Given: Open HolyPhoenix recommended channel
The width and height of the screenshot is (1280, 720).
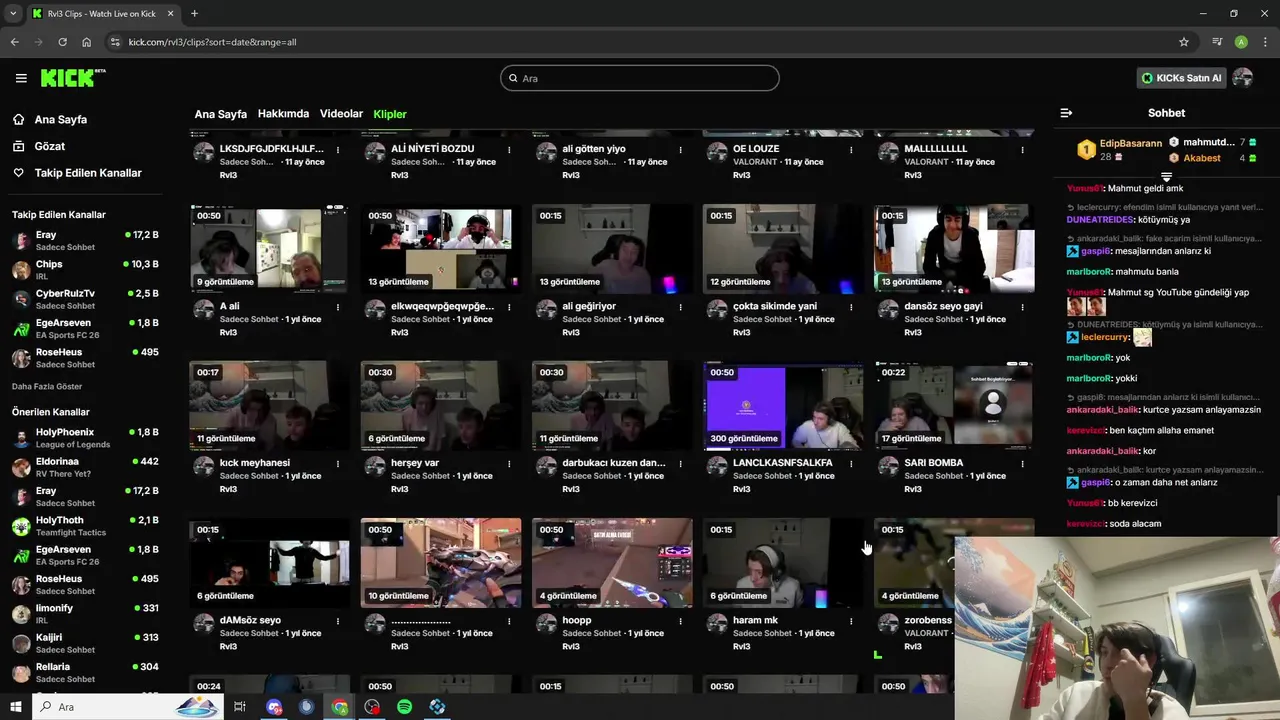Looking at the screenshot, I should point(85,438).
